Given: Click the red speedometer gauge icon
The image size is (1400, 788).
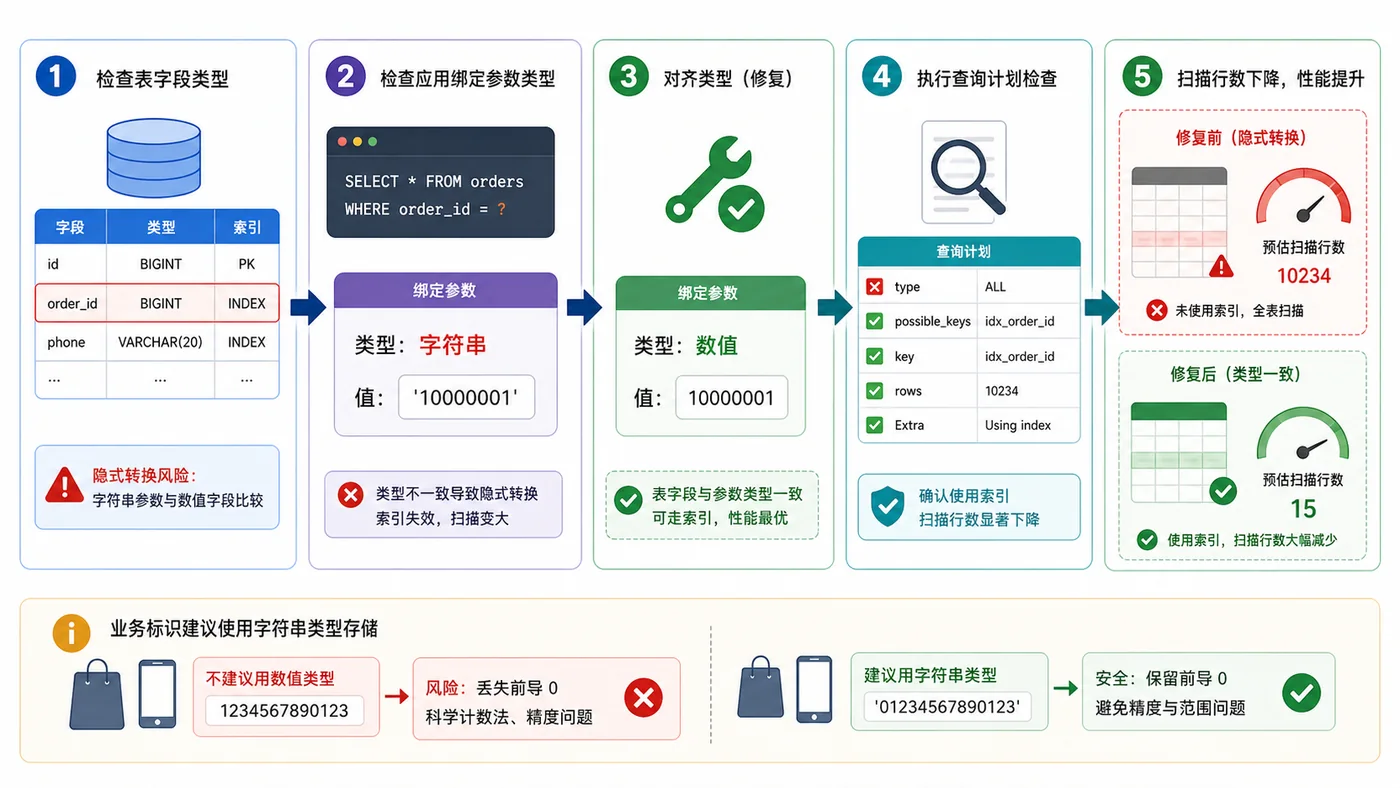Looking at the screenshot, I should click(x=1303, y=198).
